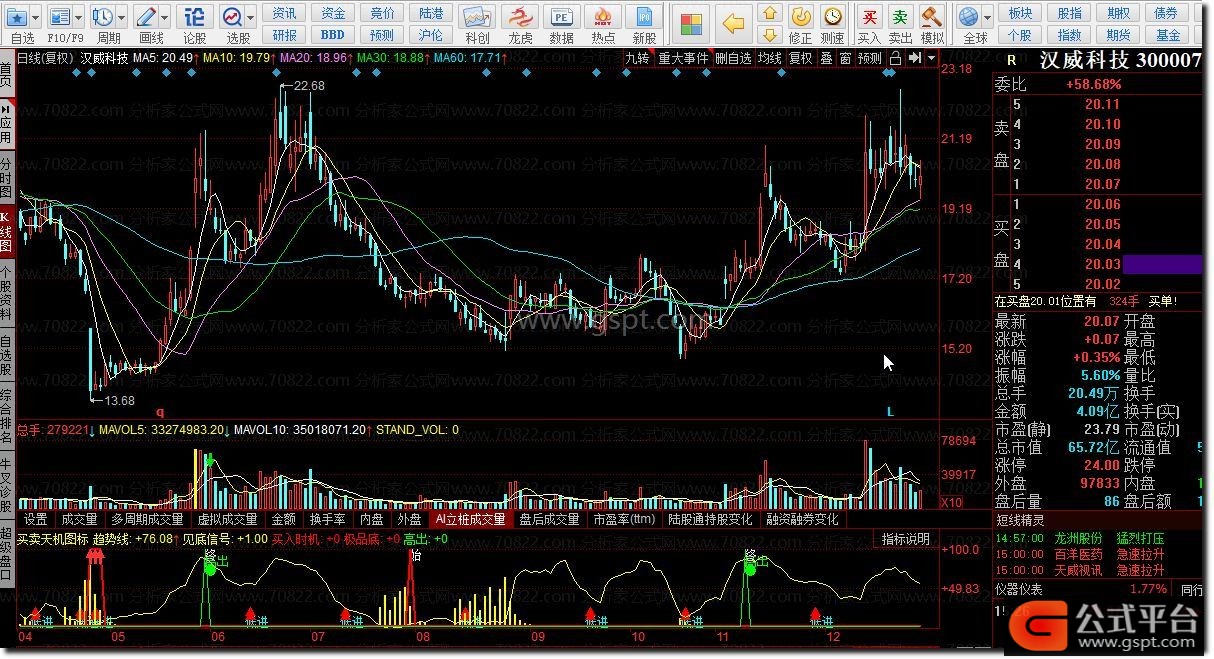Click the 20.11 sell-five price
This screenshot has width=1214, height=659.
pyautogui.click(x=1102, y=104)
